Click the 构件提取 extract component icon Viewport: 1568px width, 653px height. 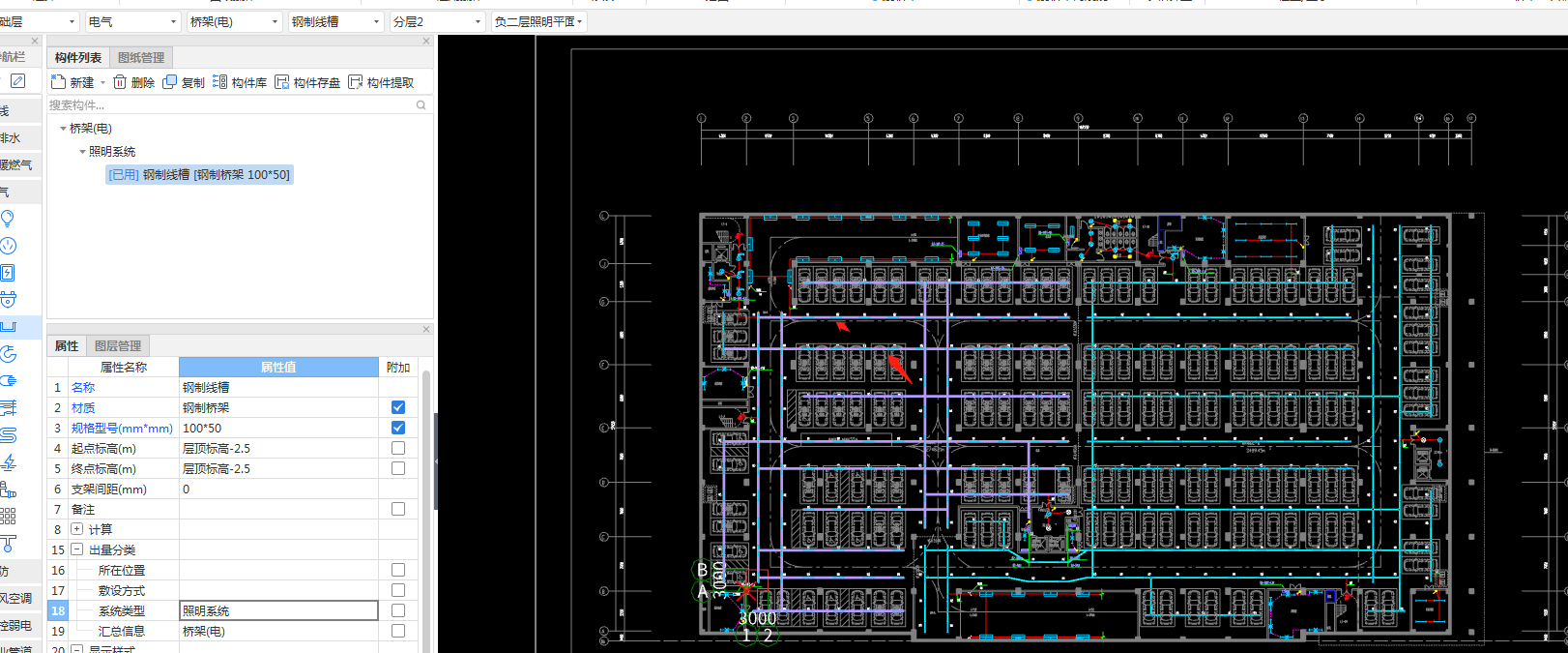[x=356, y=82]
